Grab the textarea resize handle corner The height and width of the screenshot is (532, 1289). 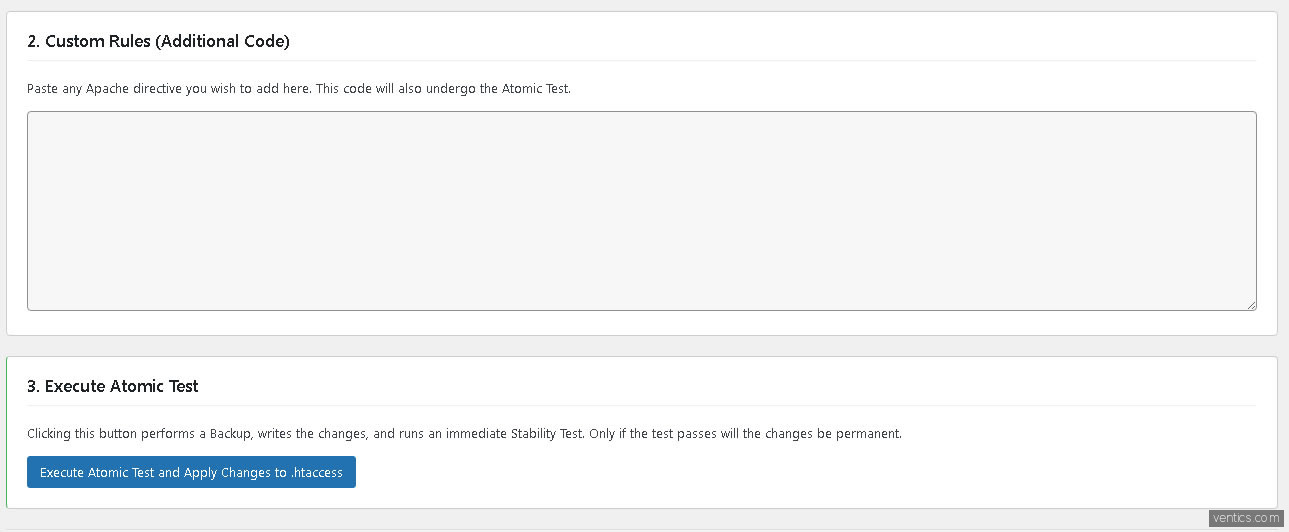[1251, 305]
